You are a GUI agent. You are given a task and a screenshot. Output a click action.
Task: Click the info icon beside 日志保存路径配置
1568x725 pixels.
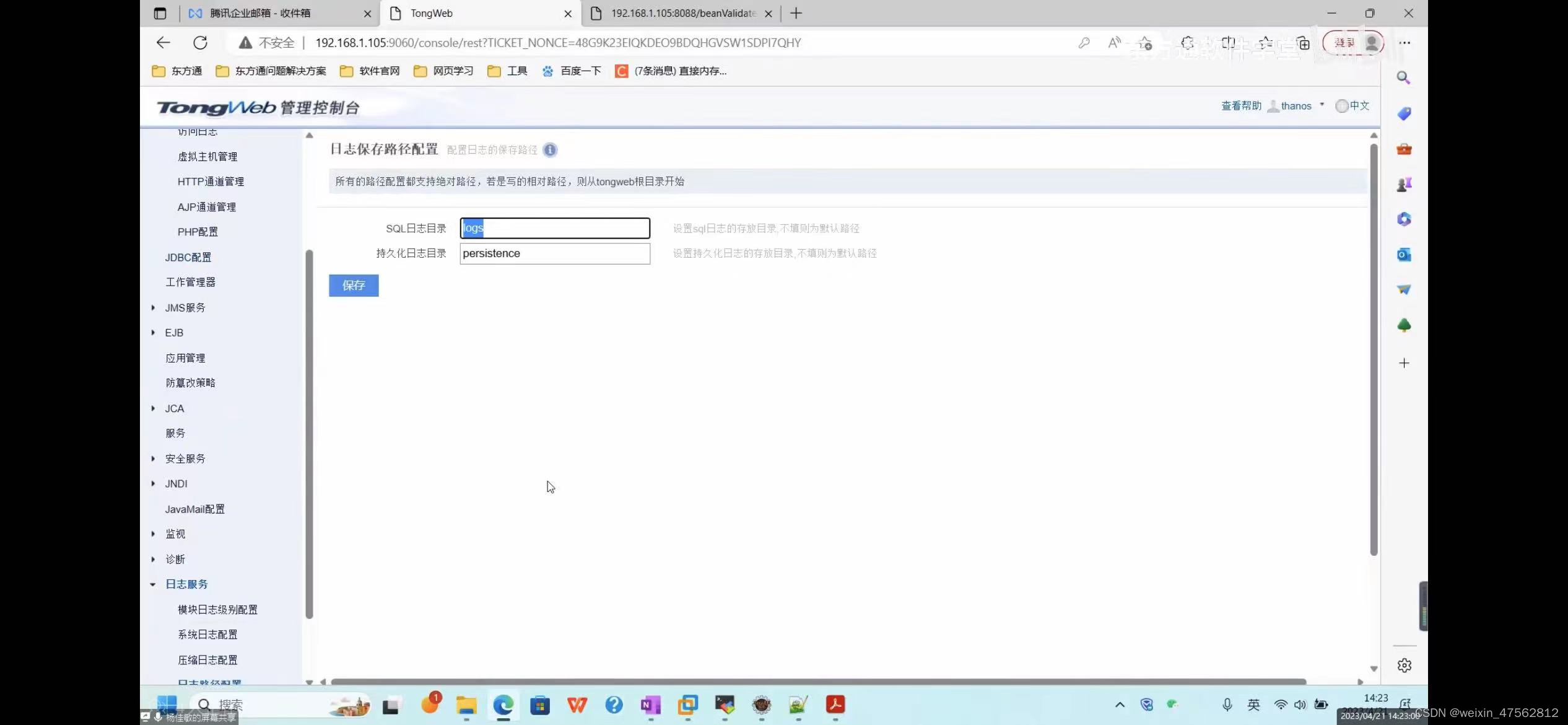549,150
